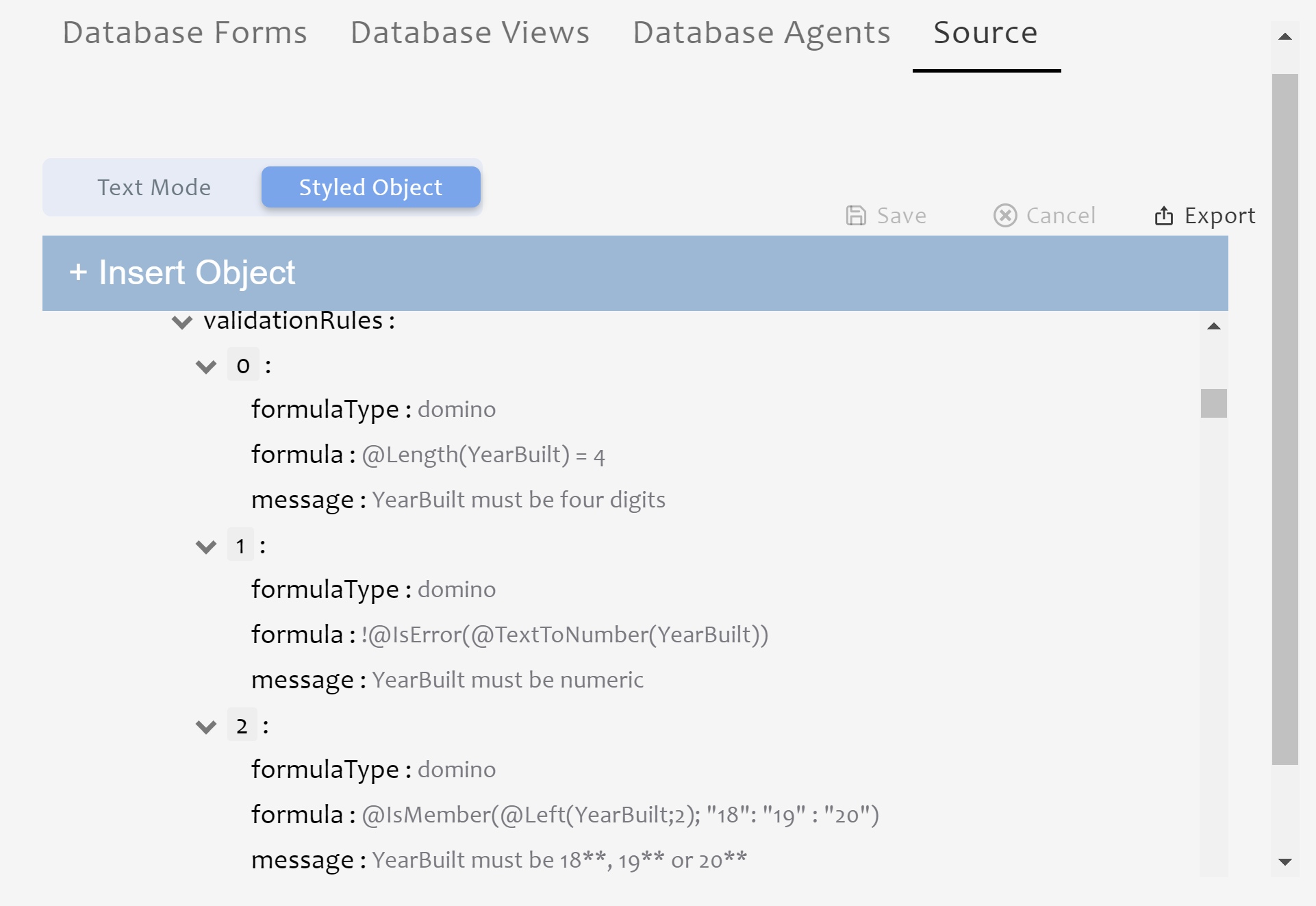Click the Insert Object bar
1316x906 pixels.
coord(635,273)
